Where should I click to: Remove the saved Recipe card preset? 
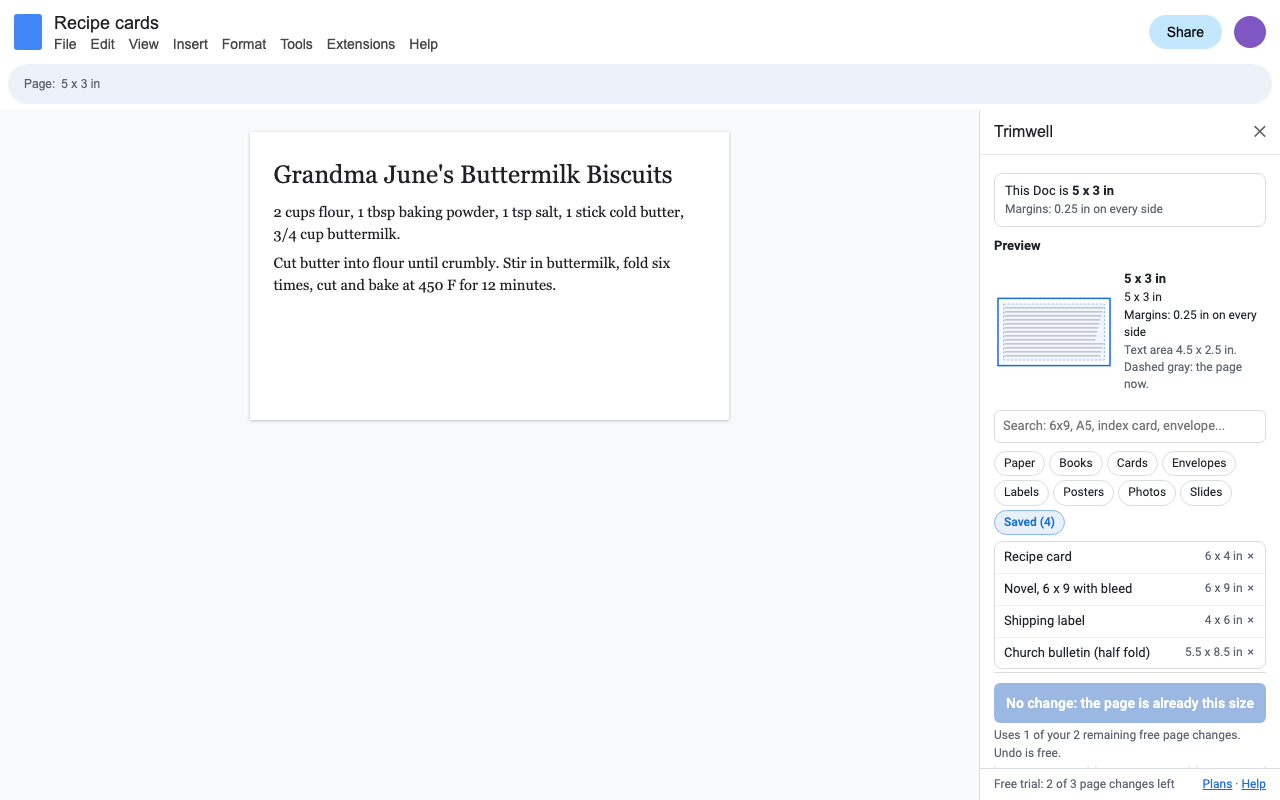(1250, 557)
